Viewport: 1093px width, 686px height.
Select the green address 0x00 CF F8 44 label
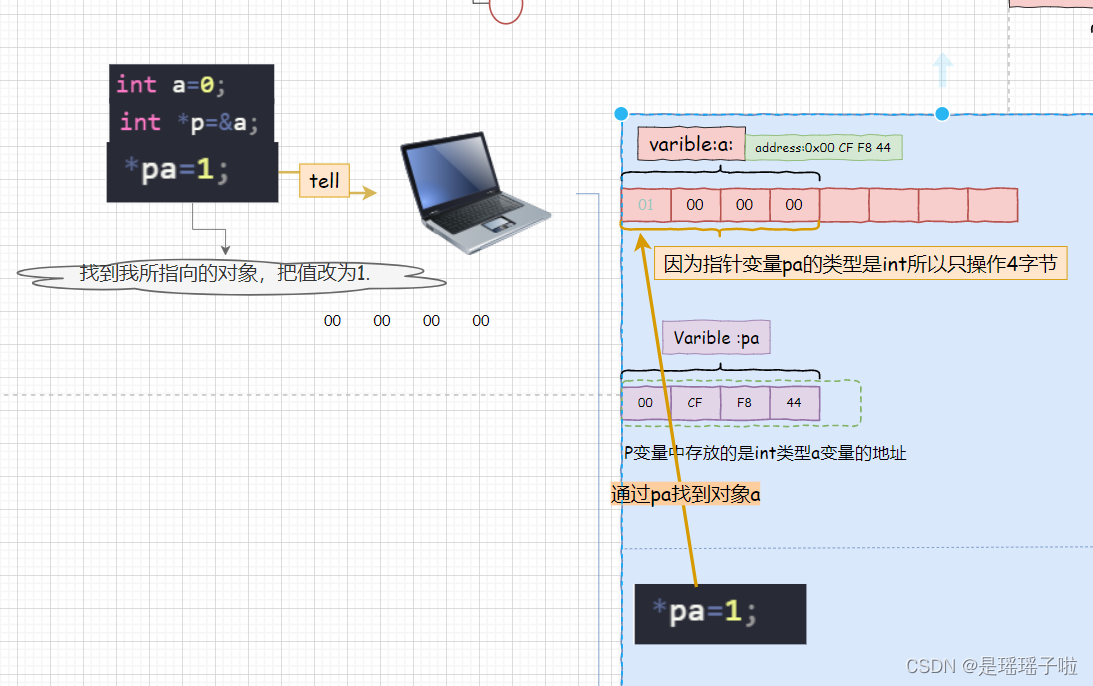[x=823, y=148]
